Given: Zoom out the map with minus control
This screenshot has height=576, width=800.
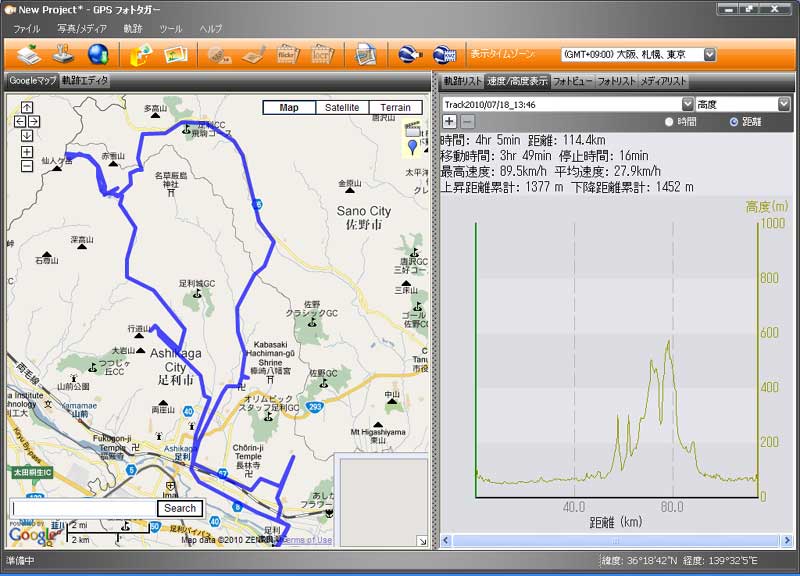Looking at the screenshot, I should pyautogui.click(x=27, y=166).
